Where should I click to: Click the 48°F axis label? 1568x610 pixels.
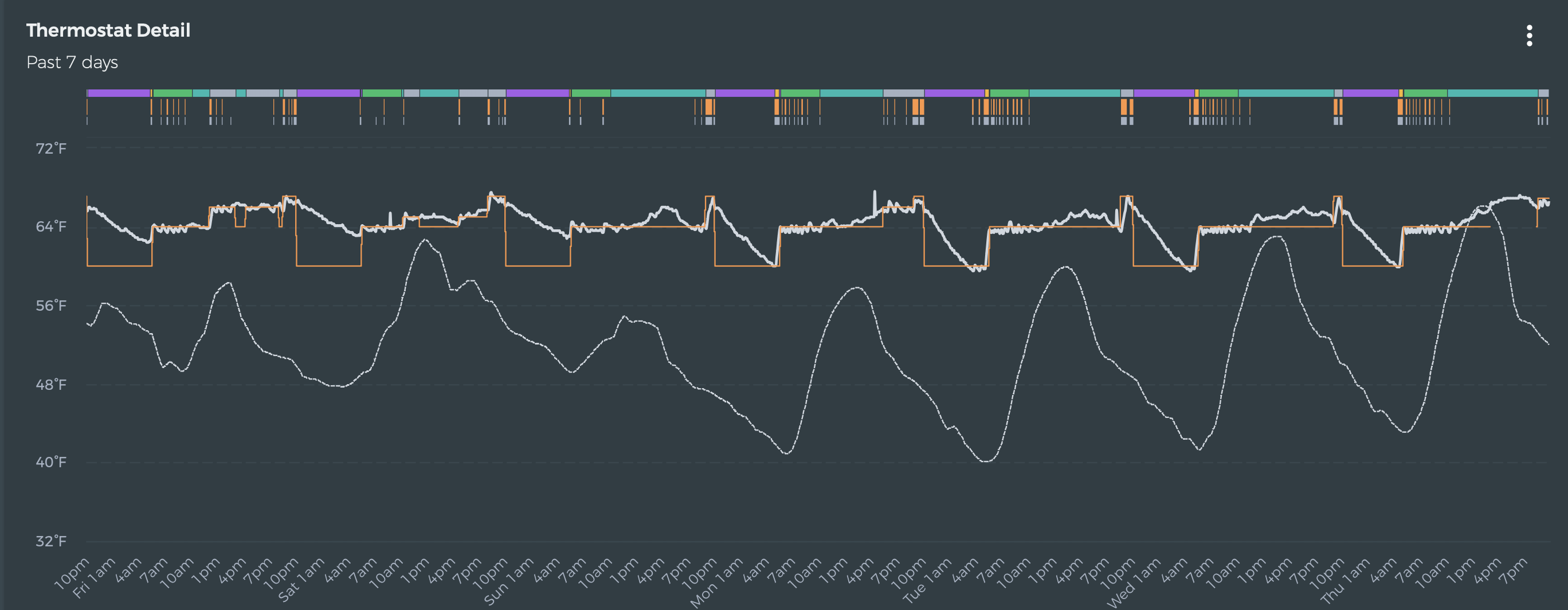click(51, 385)
